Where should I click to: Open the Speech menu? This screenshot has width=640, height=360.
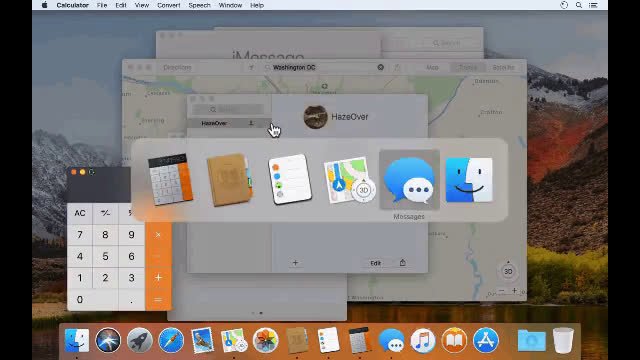click(200, 5)
